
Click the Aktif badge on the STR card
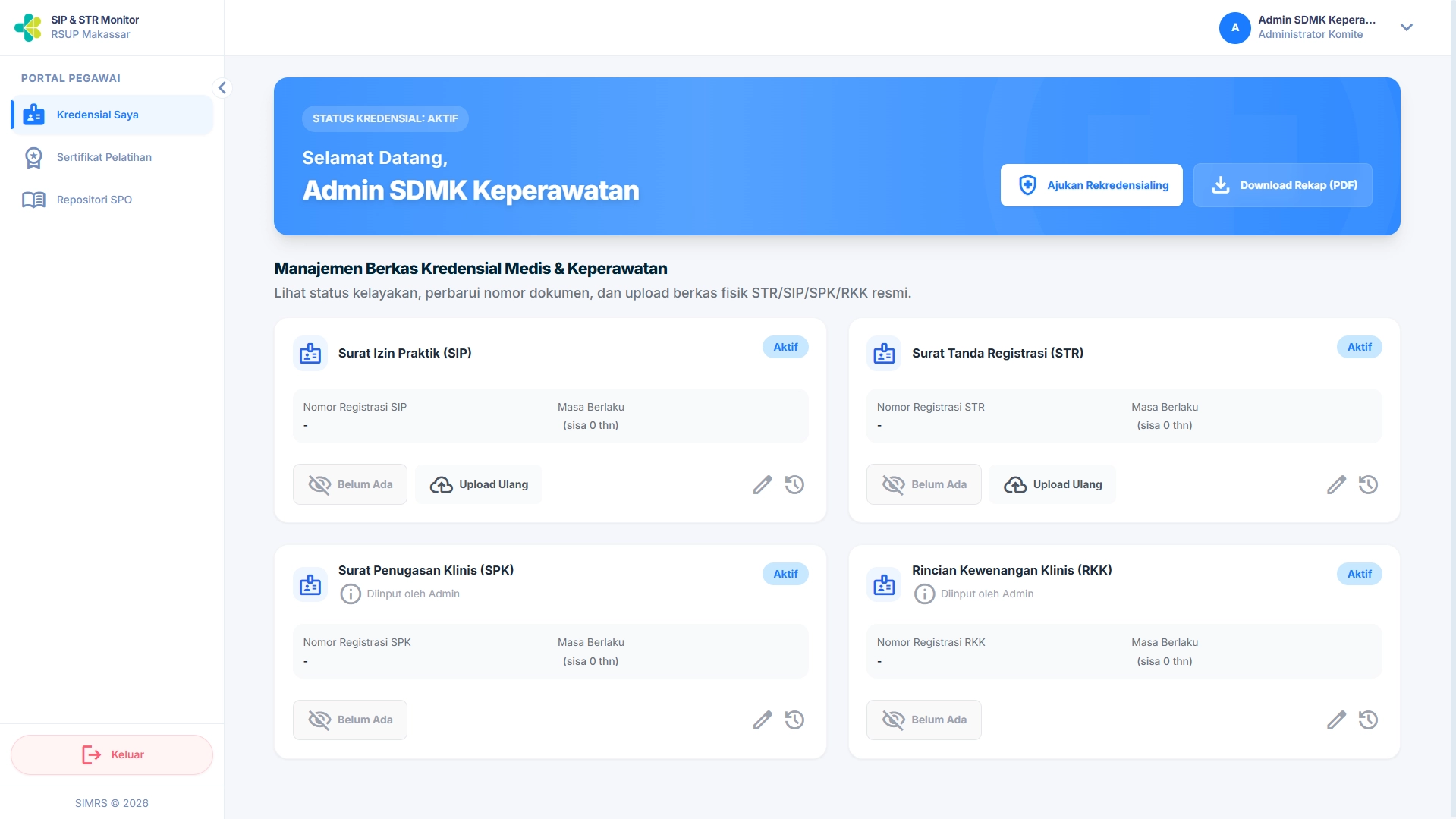point(1359,347)
